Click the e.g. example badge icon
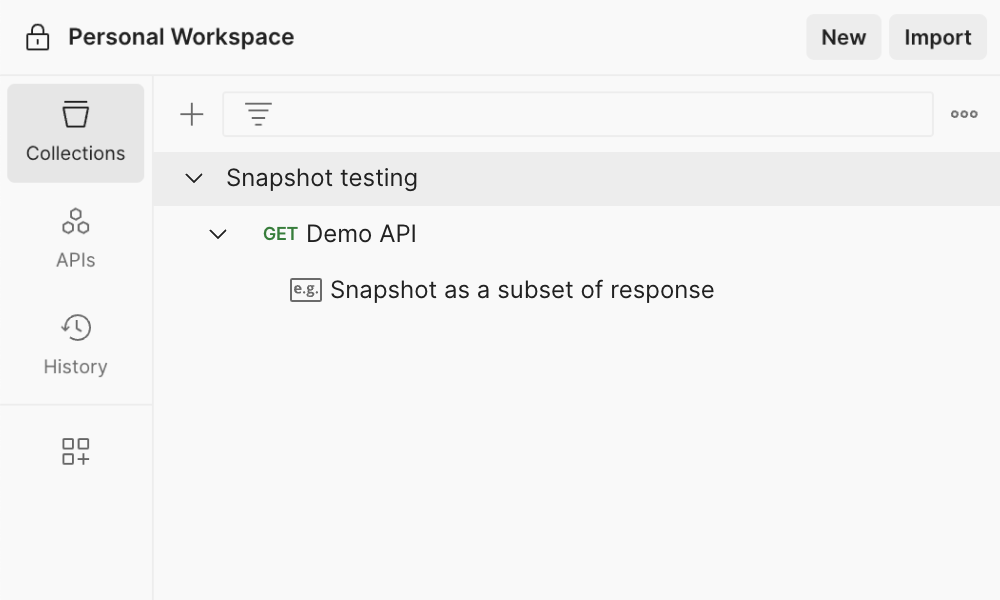This screenshot has height=600, width=1000. (x=303, y=290)
